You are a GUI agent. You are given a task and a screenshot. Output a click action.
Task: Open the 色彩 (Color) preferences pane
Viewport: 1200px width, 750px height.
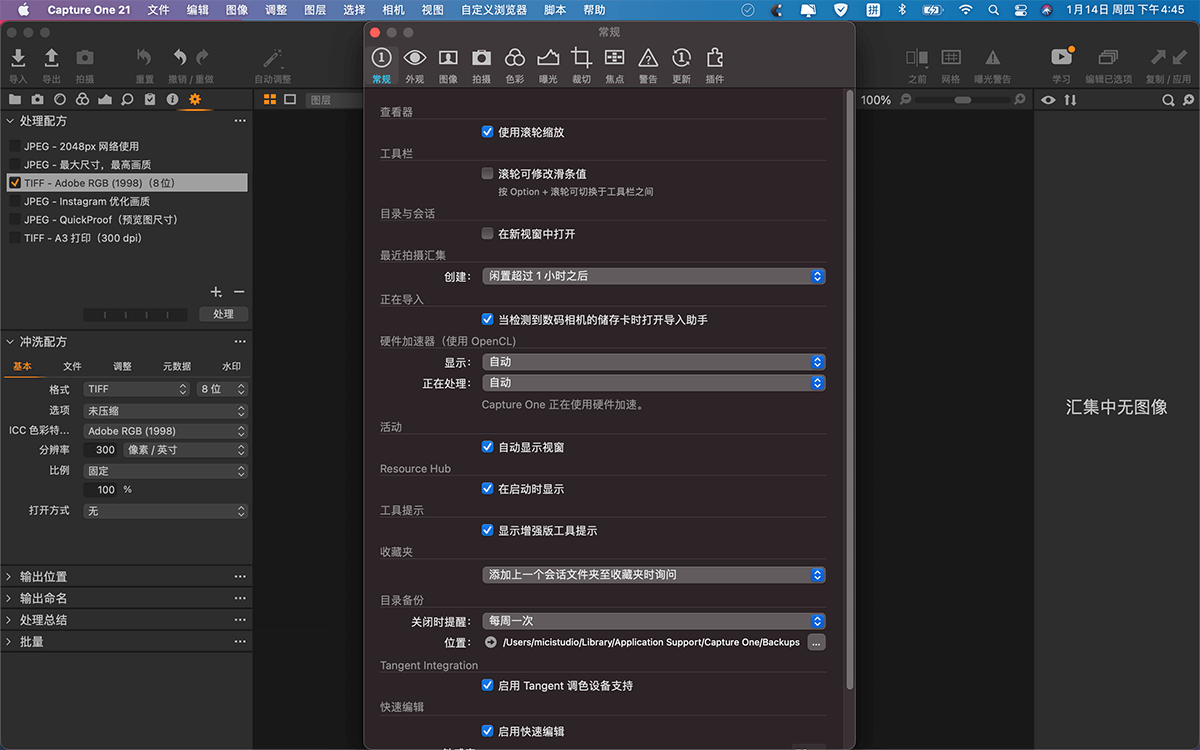point(514,65)
